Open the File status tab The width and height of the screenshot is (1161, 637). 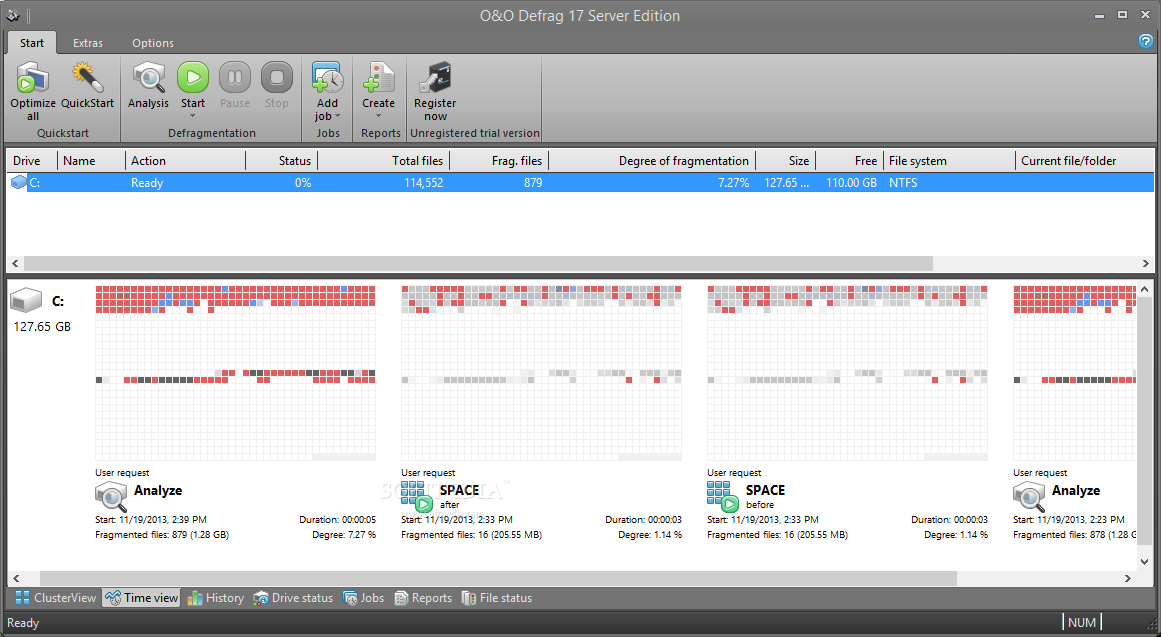pyautogui.click(x=497, y=598)
